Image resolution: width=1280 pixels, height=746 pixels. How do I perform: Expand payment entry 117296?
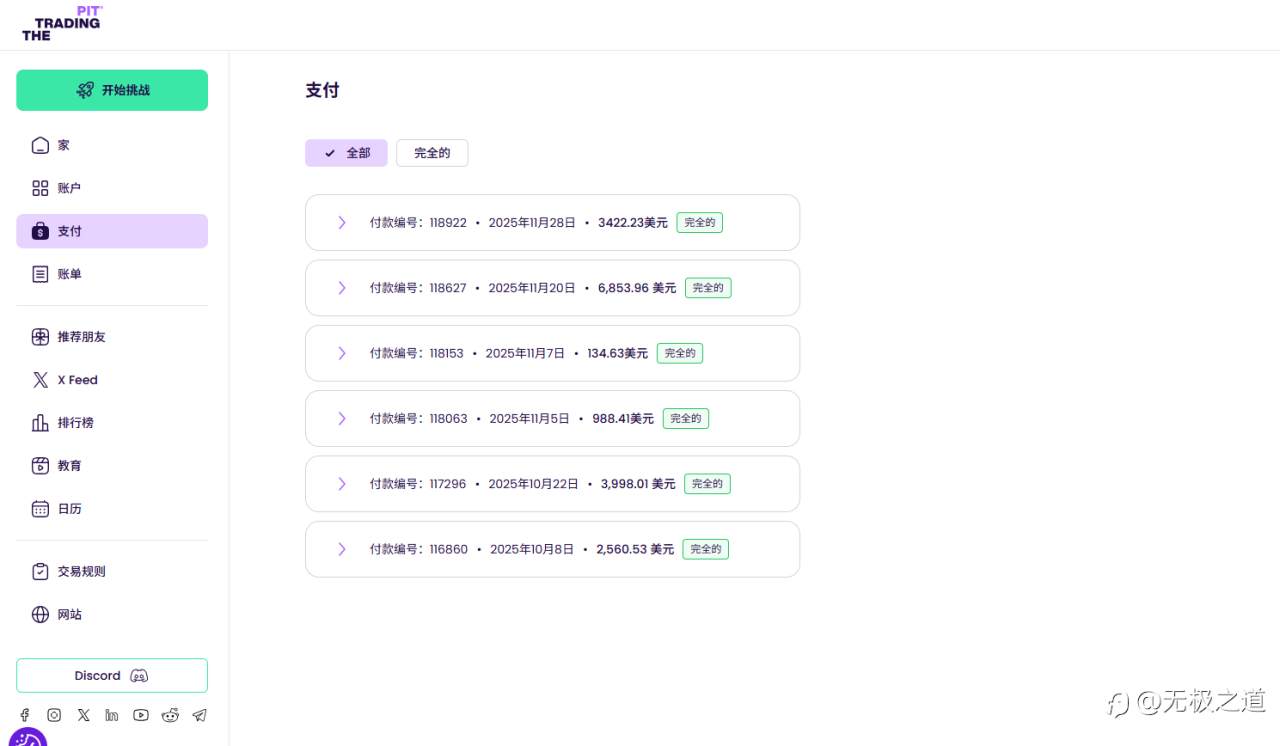pos(342,483)
